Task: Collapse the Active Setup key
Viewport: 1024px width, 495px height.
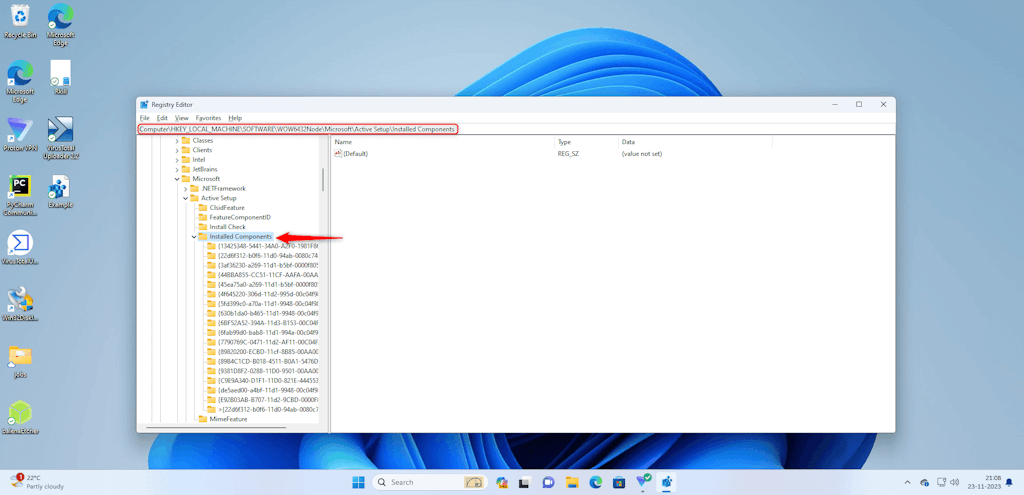Action: coord(185,198)
